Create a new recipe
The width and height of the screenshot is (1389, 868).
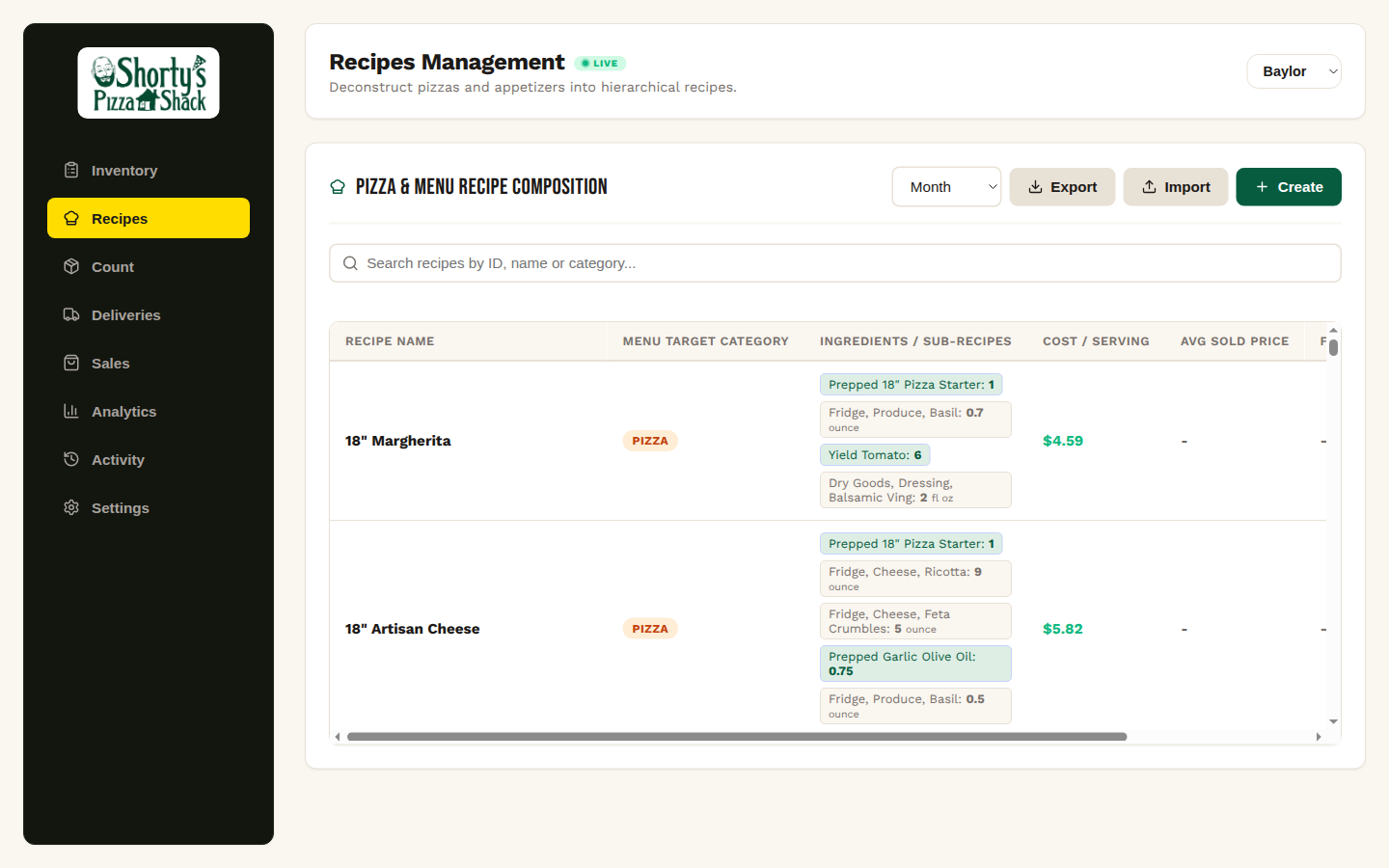pyautogui.click(x=1289, y=187)
